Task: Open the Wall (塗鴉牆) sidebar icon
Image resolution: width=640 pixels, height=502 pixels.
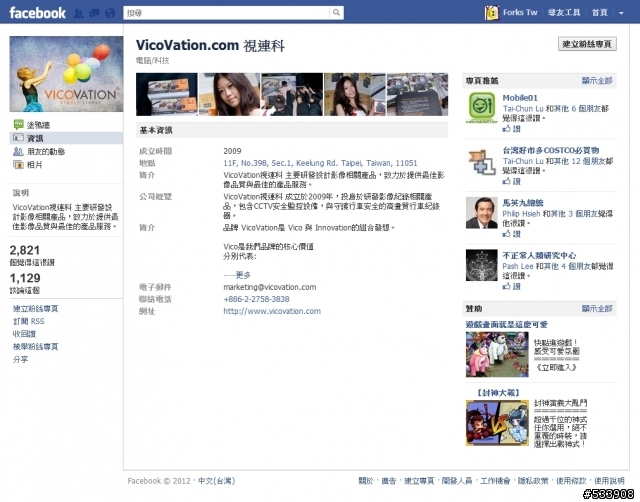Action: [18, 124]
